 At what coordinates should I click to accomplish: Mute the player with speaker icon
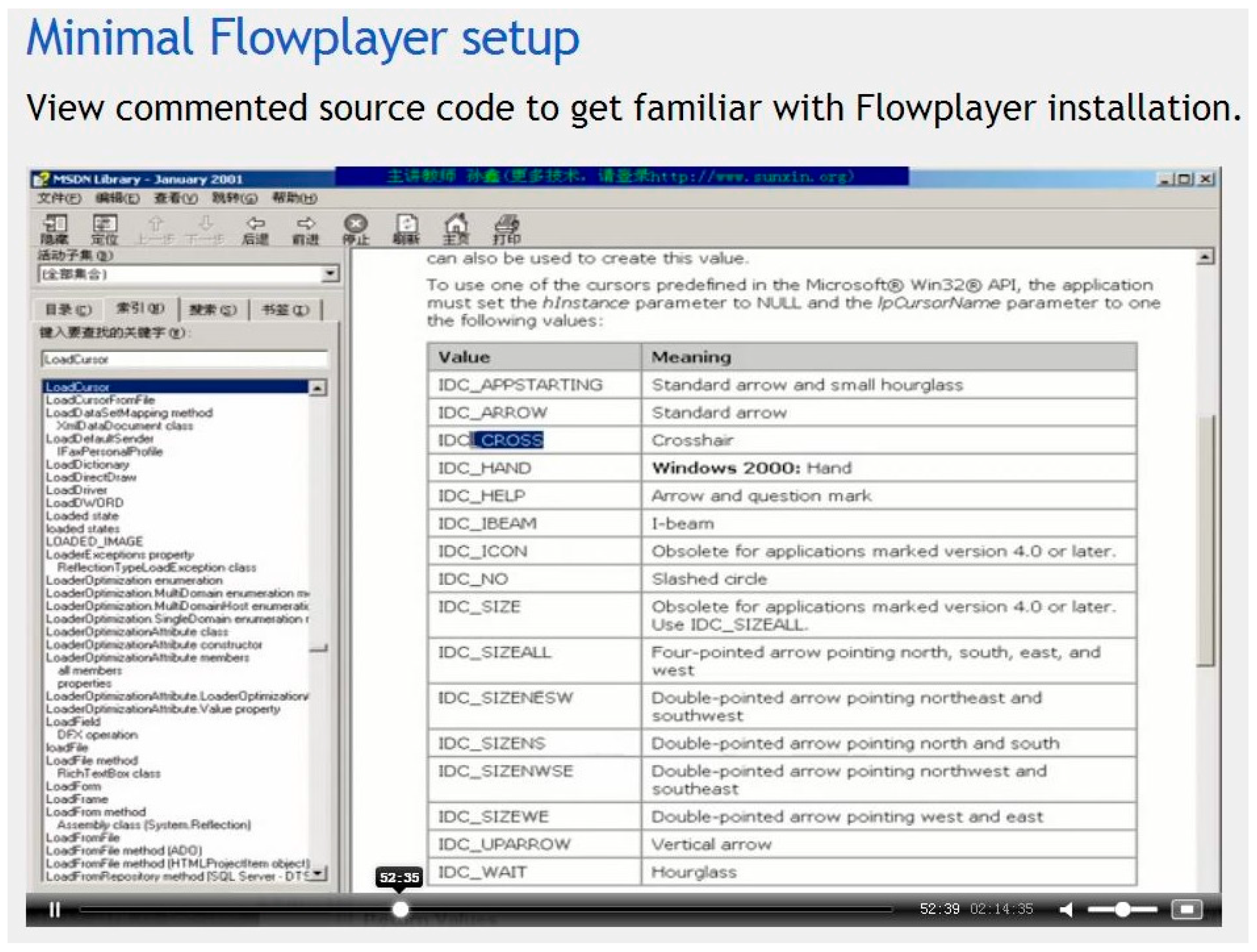[x=1066, y=909]
